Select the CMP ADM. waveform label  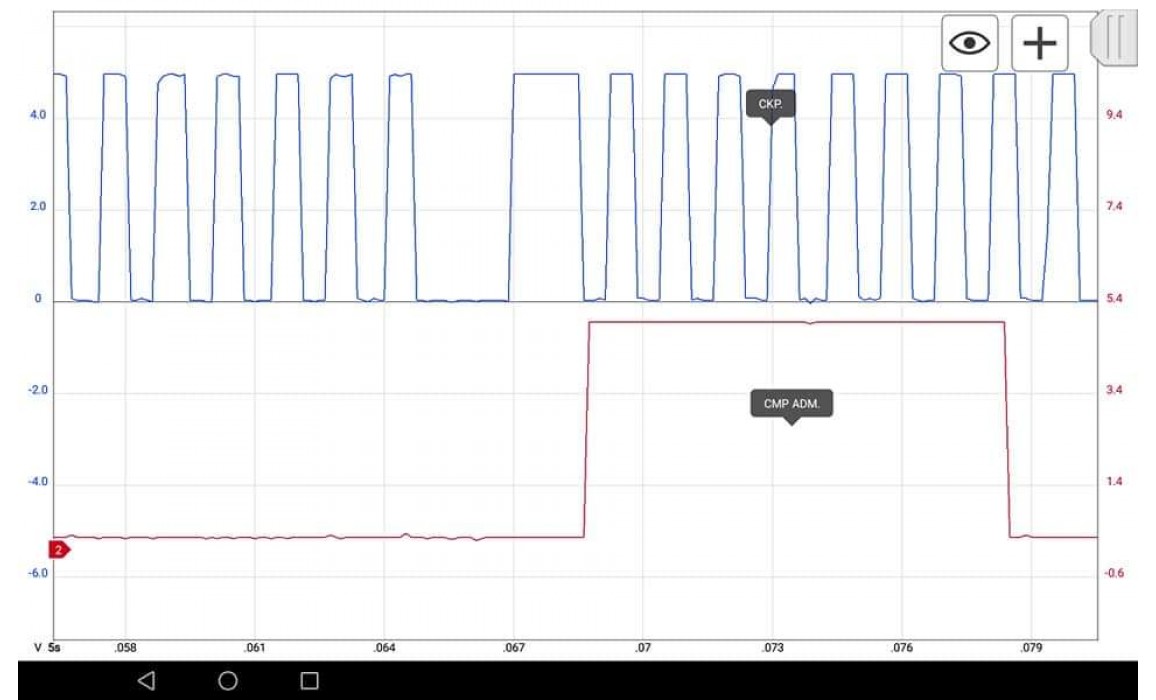791,404
